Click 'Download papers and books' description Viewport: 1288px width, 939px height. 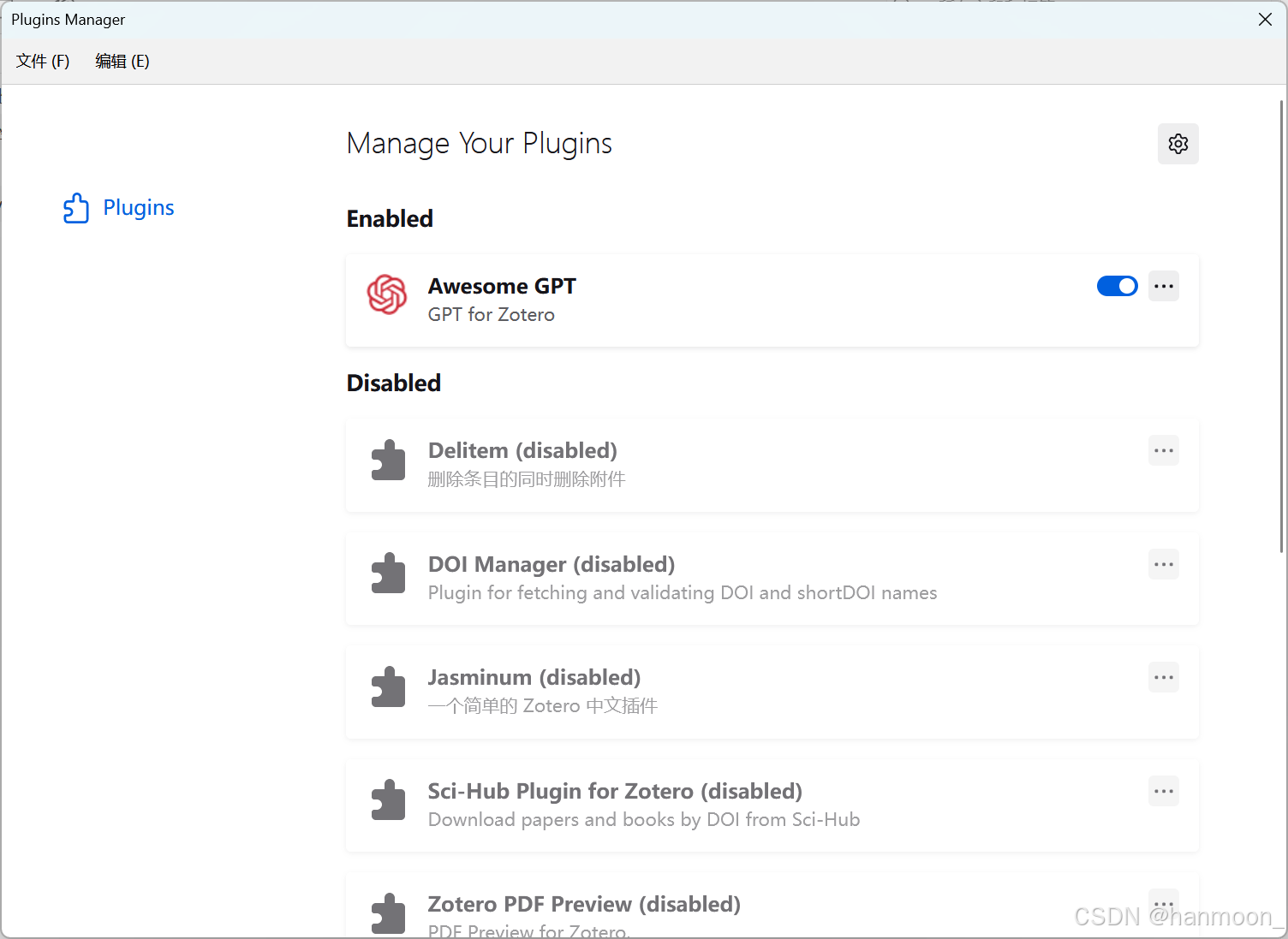coord(644,819)
